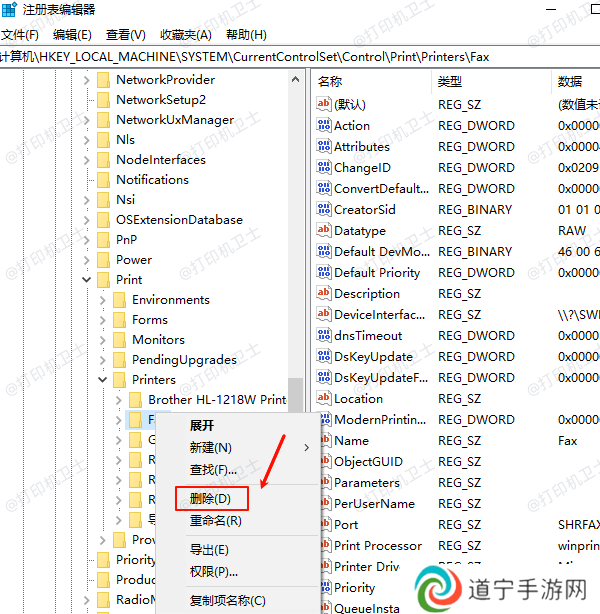The width and height of the screenshot is (600, 614).
Task: Click the DWORD icon beside ChangeID
Action: 324,167
